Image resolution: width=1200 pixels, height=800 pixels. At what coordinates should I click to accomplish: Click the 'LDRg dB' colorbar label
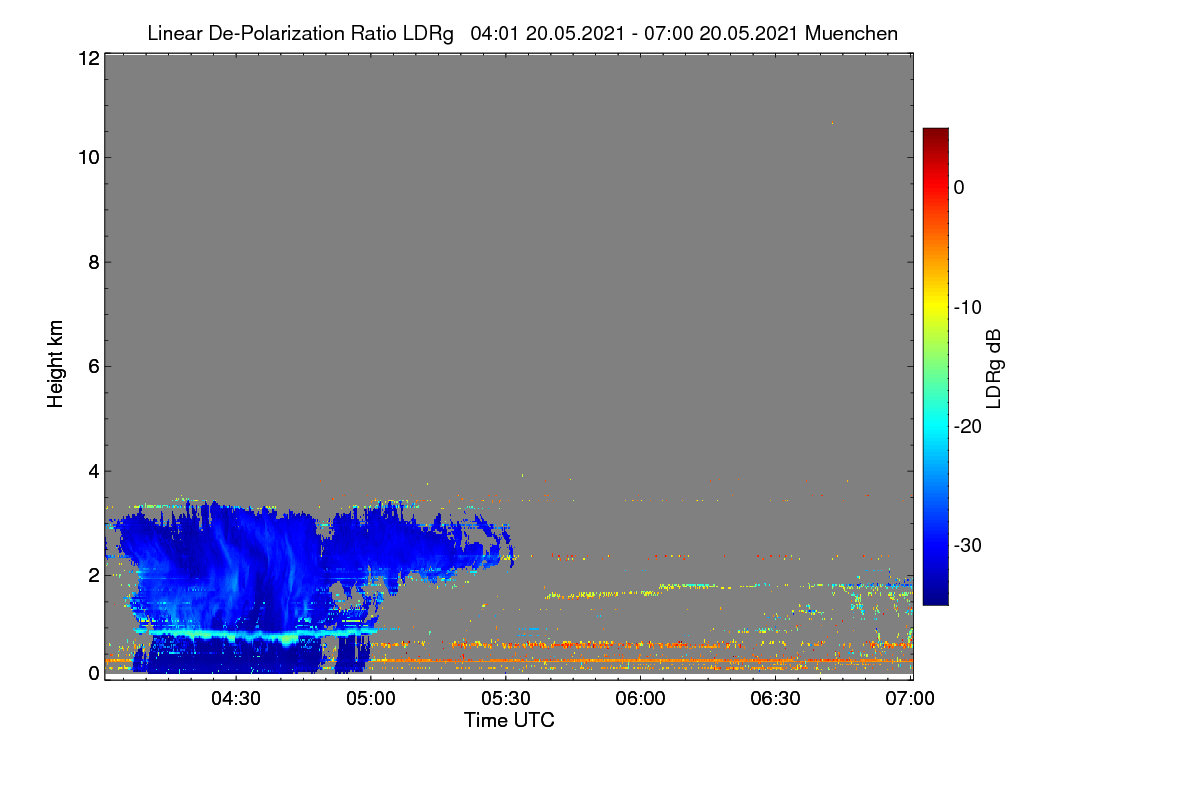point(994,369)
